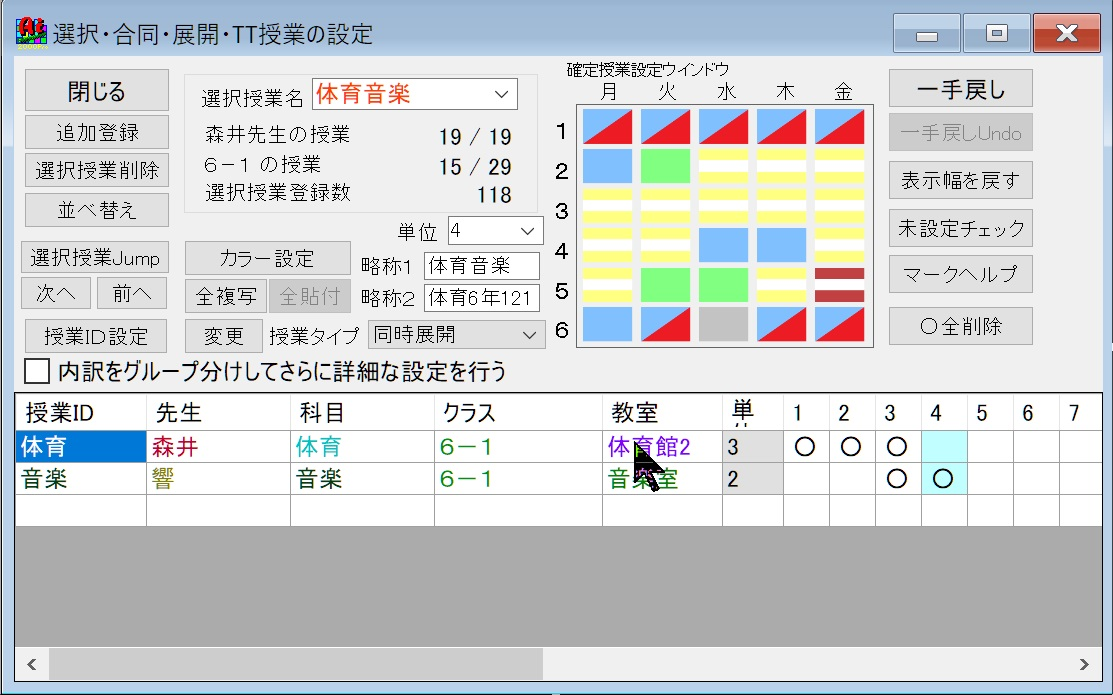Click the dark red Friday period 5 timetable cell
The width and height of the screenshot is (1113, 695).
[839, 285]
